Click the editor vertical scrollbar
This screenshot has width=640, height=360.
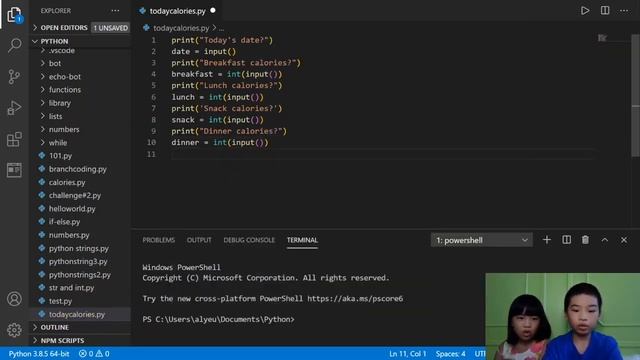click(x=636, y=95)
